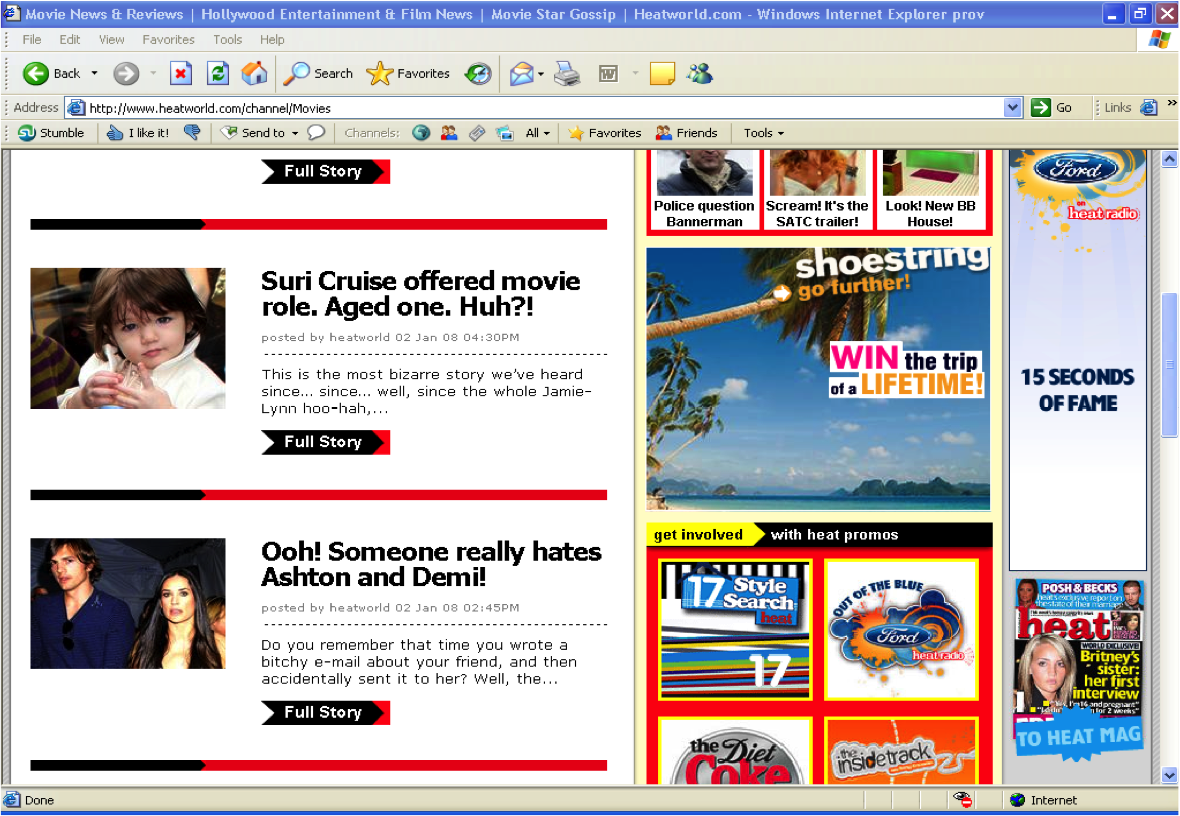Image resolution: width=1180 pixels, height=816 pixels.
Task: Open the View menu
Action: coord(111,39)
